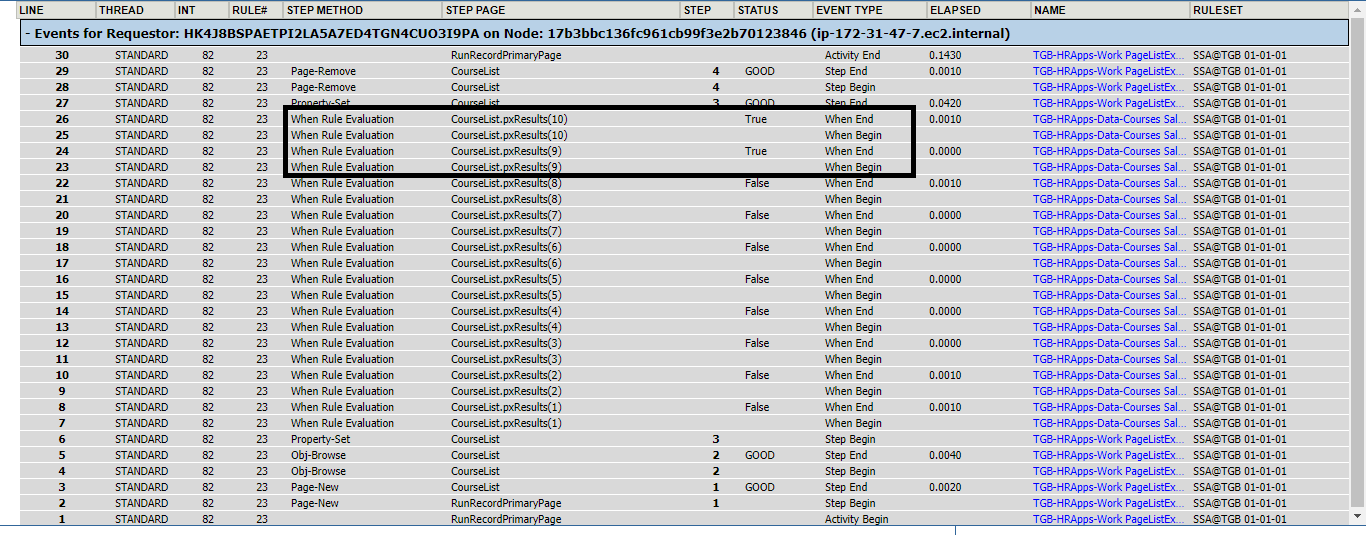Click Page-Remove step method on line 28

tap(323, 87)
